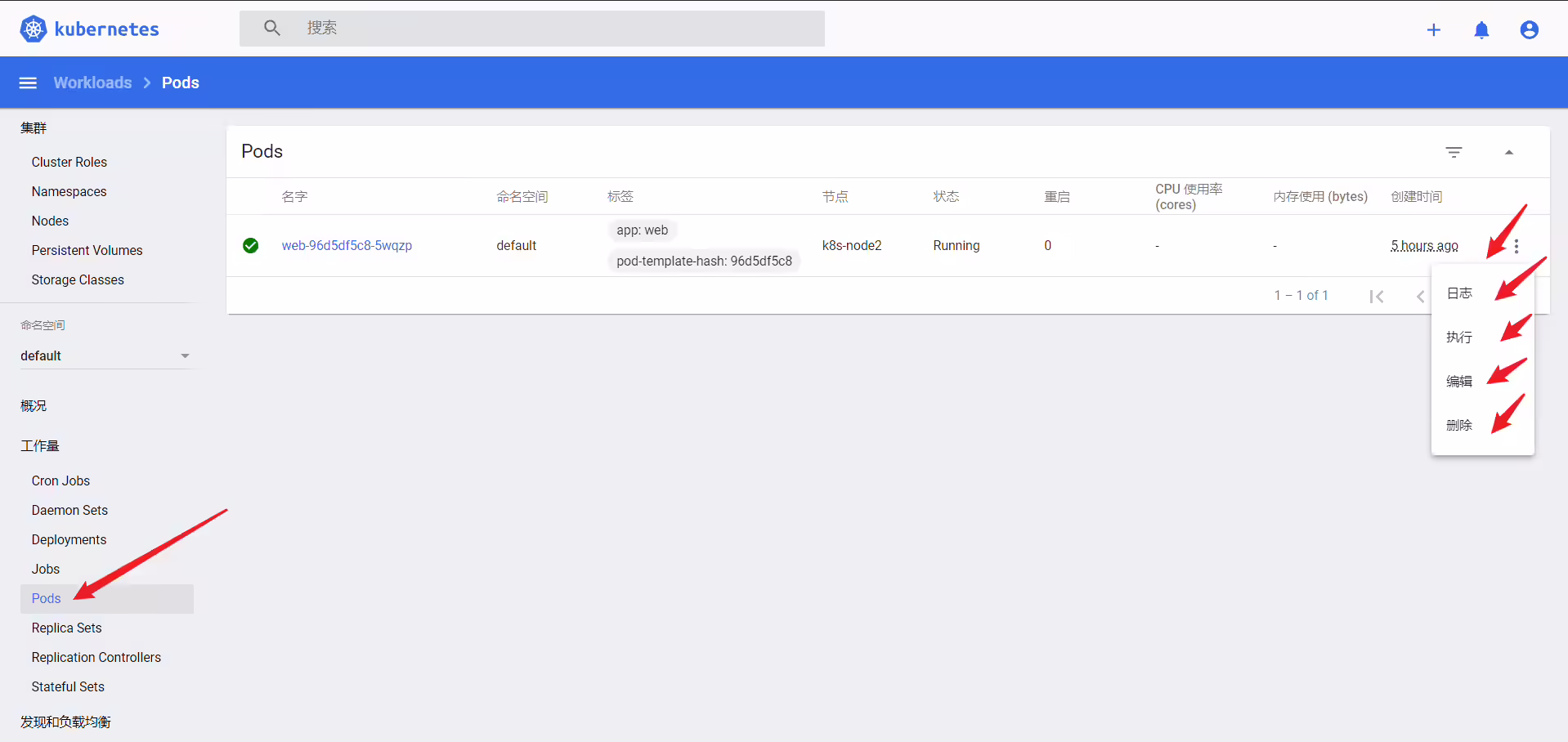Open 概况 overview in sidebar
Viewport: 1568px width, 742px height.
34,405
